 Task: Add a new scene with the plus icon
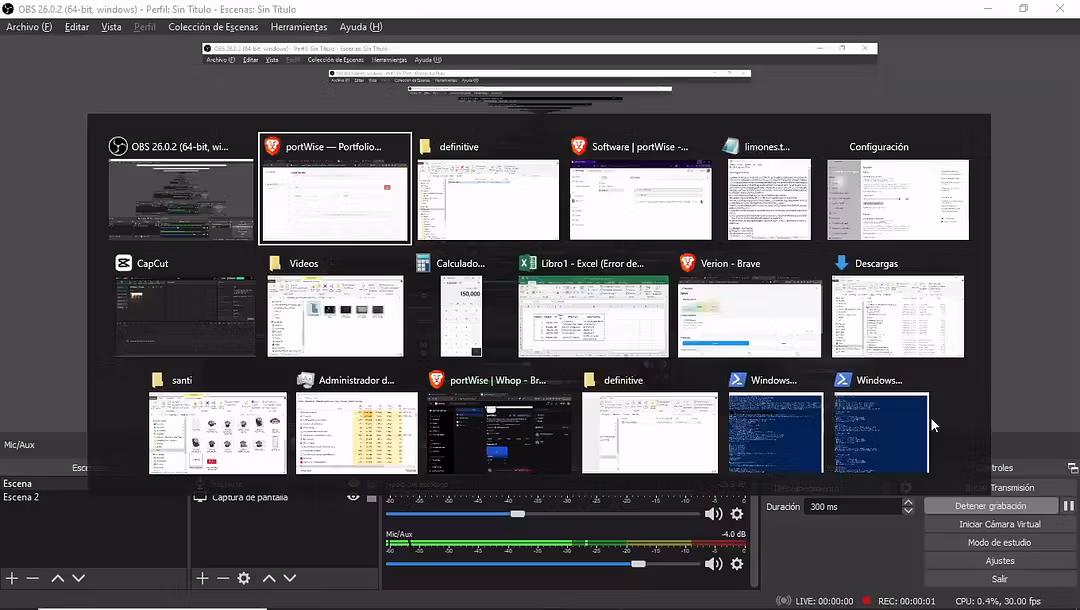(x=12, y=578)
